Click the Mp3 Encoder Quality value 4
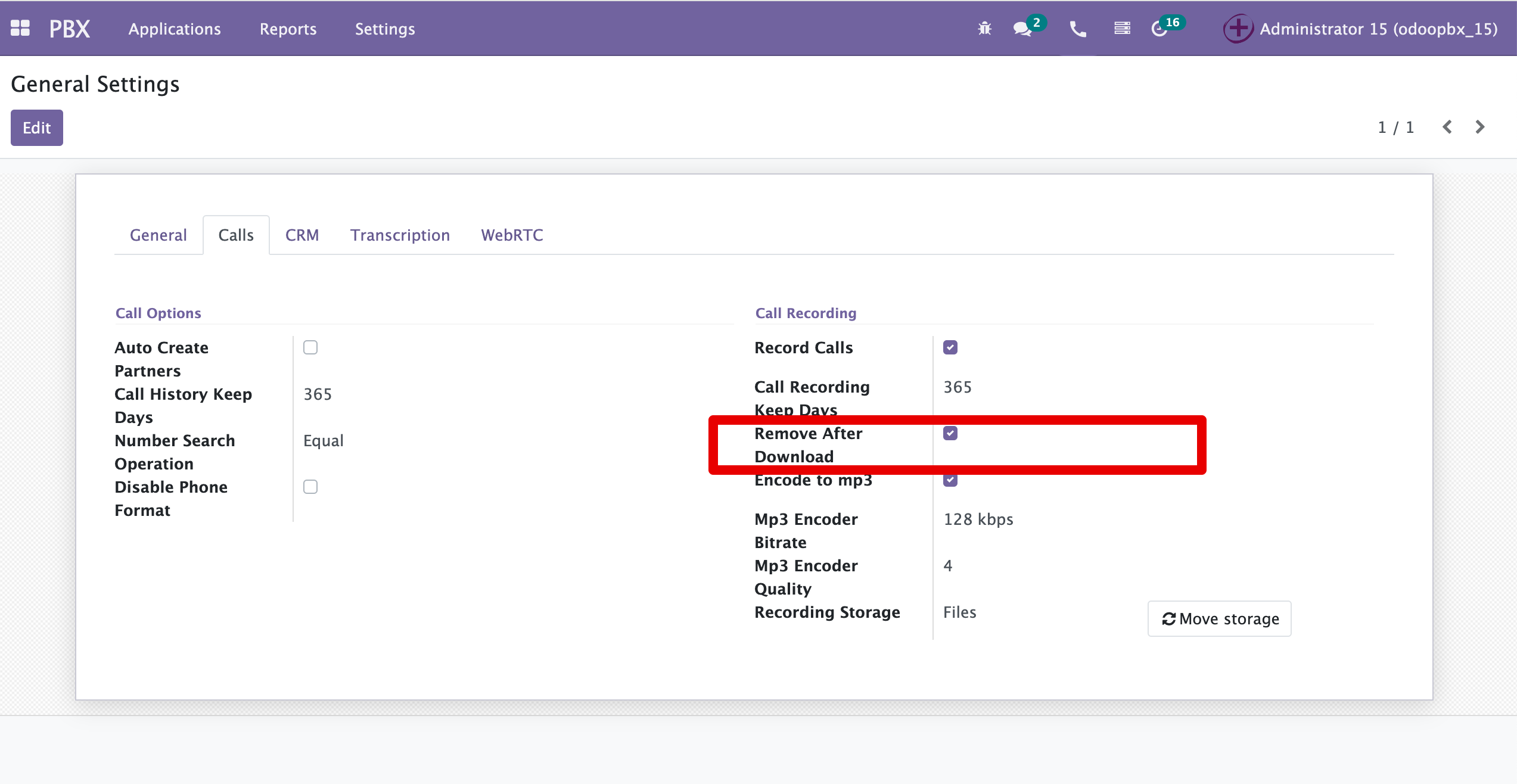 click(x=948, y=566)
